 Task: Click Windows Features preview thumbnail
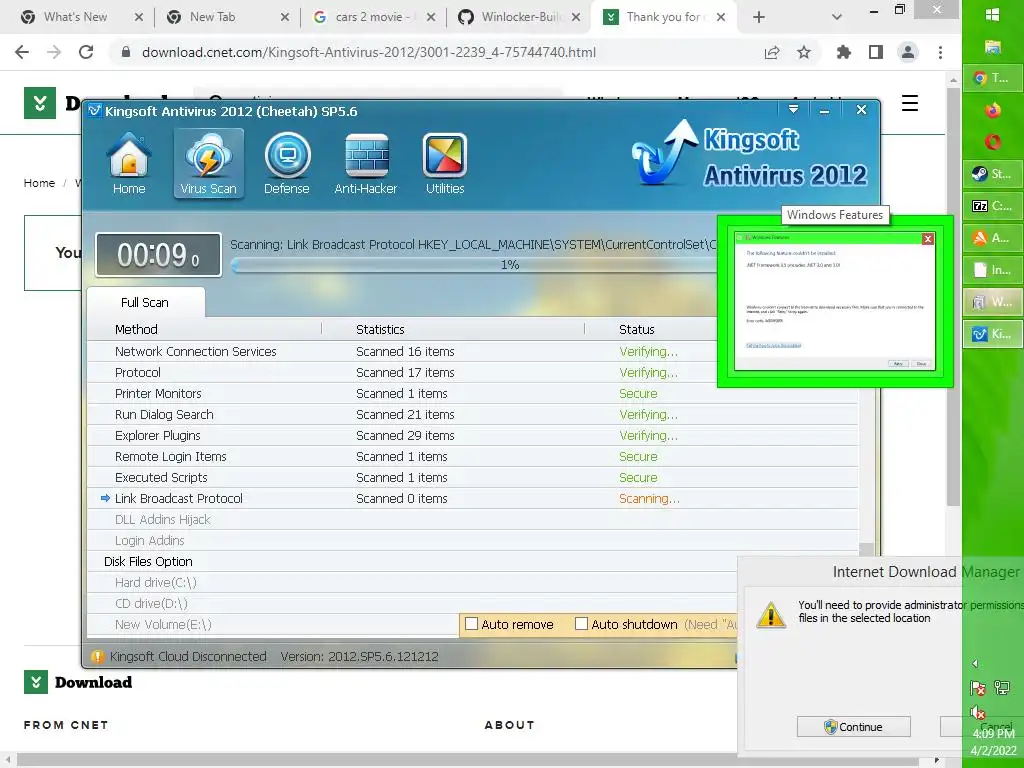[x=835, y=302]
